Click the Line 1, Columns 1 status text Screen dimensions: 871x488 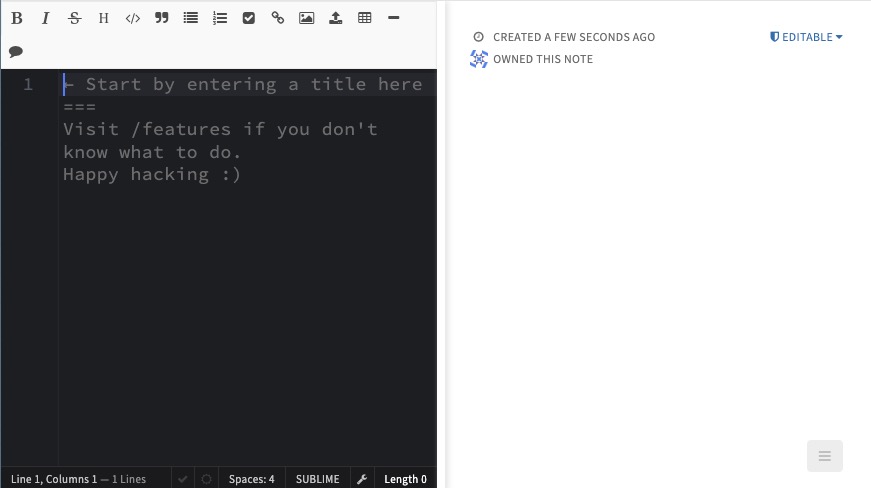(x=54, y=479)
